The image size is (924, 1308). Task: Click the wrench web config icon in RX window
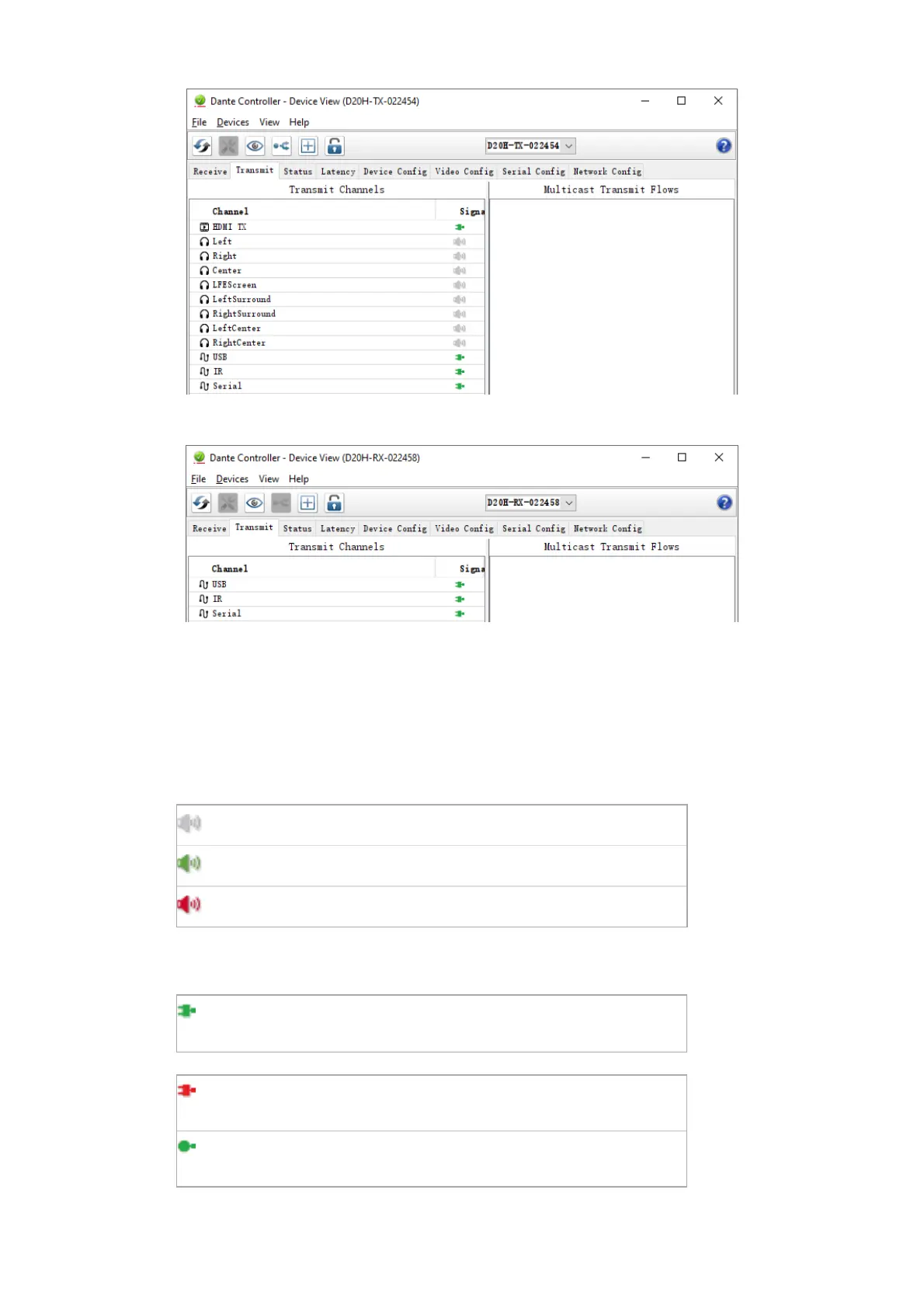tap(228, 503)
